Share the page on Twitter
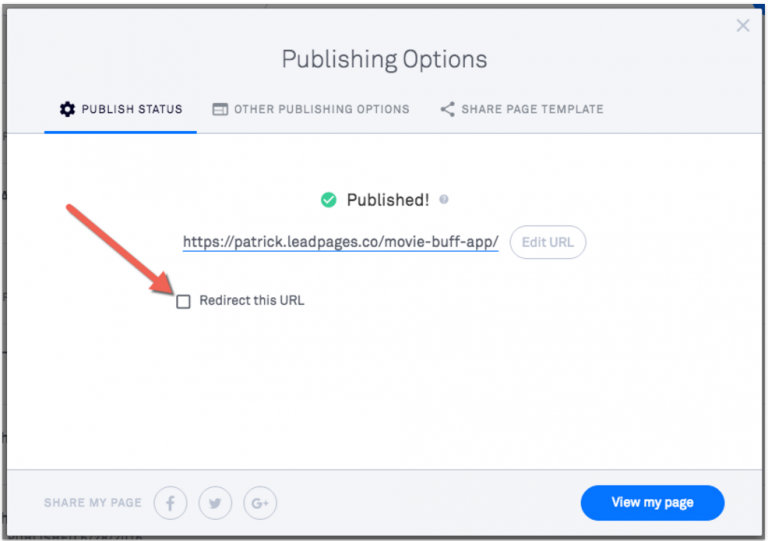The width and height of the screenshot is (768, 541). click(x=215, y=503)
